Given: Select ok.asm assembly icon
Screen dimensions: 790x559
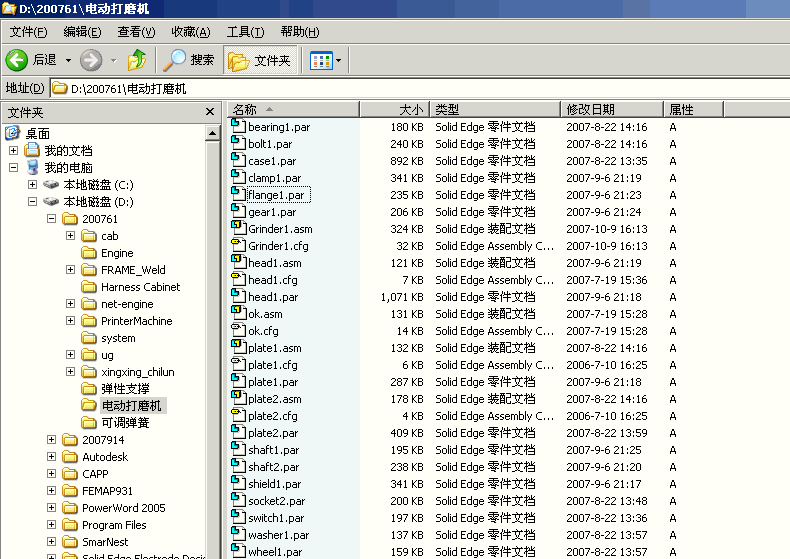Looking at the screenshot, I should [x=238, y=313].
